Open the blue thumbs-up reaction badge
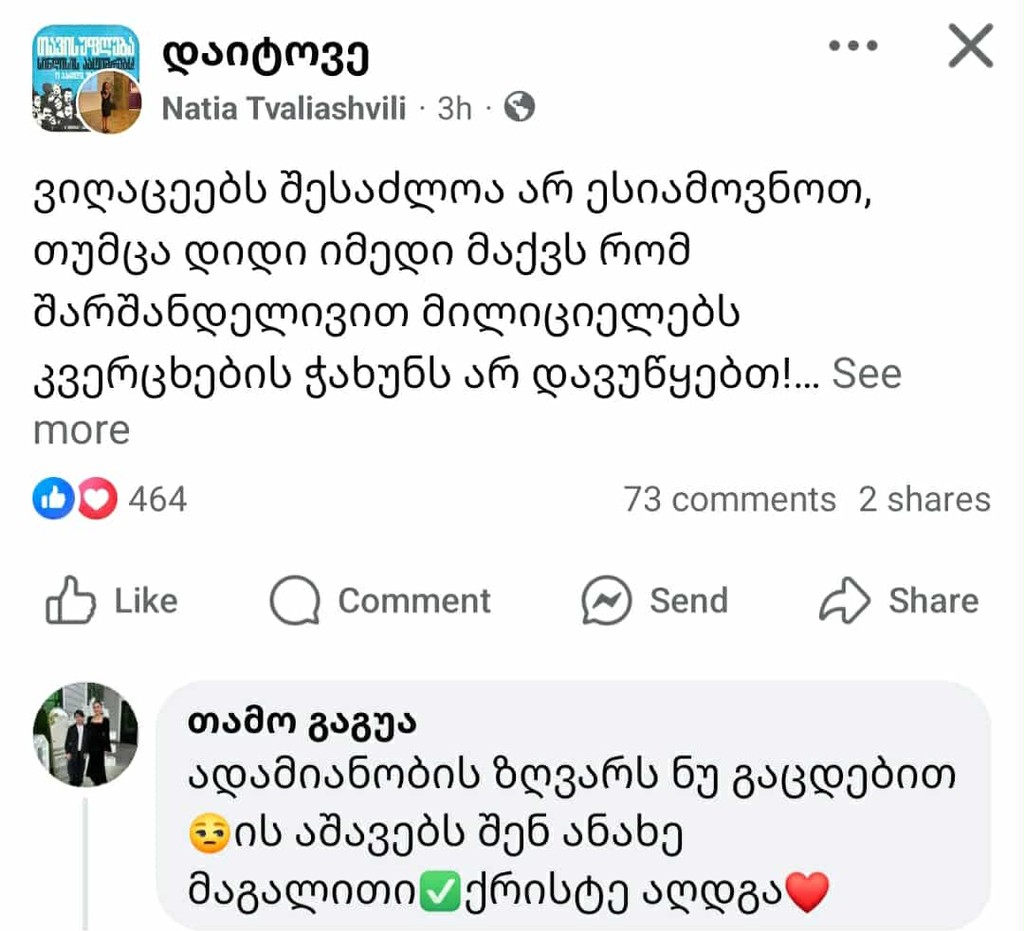This screenshot has height=931, width=1024. coord(52,498)
